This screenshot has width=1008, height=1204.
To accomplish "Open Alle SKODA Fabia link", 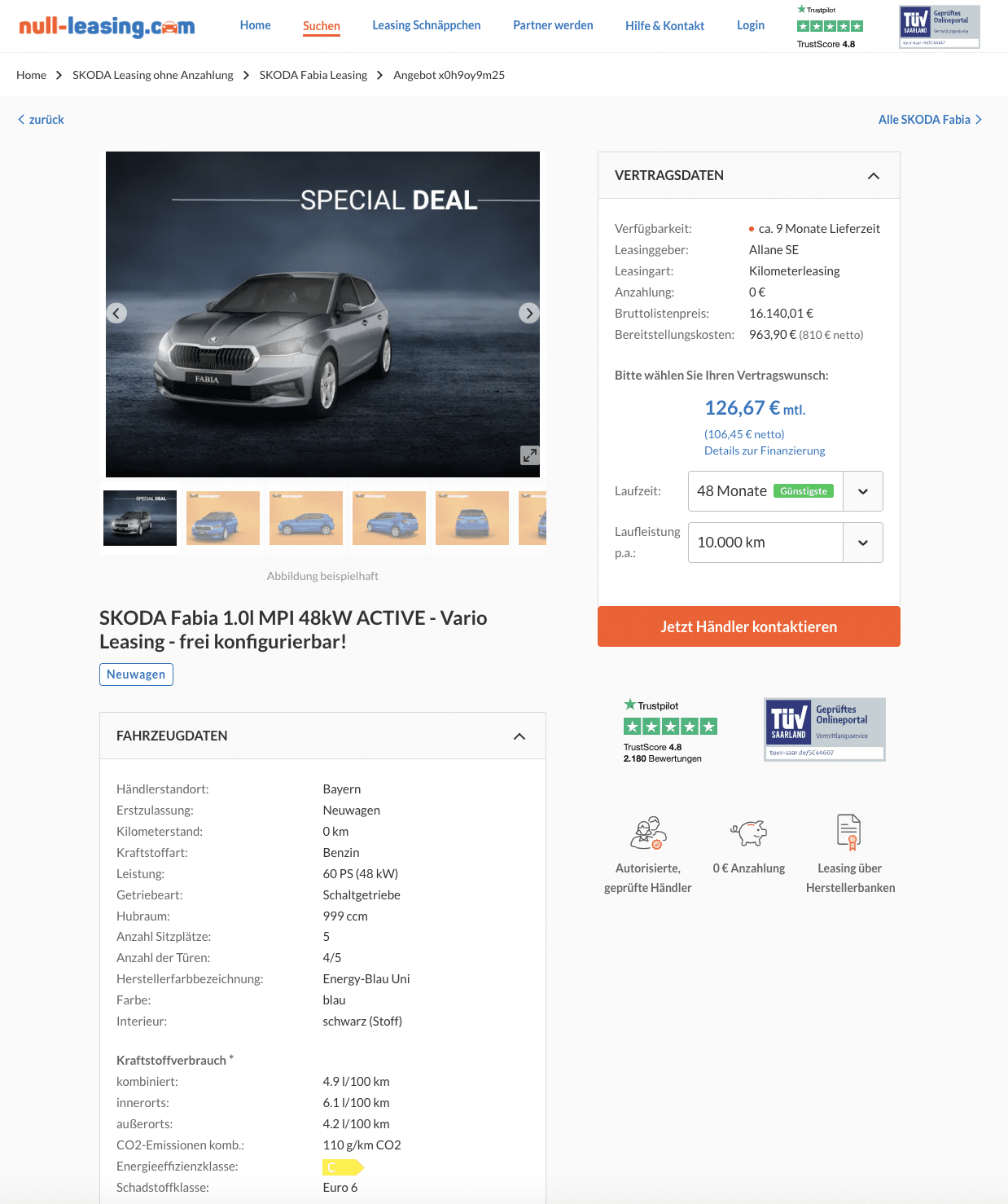I will pyautogui.click(x=924, y=120).
